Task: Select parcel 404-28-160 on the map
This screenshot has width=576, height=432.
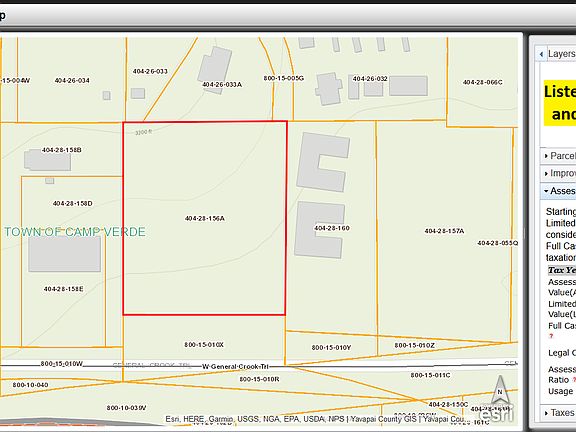Action: 332,228
